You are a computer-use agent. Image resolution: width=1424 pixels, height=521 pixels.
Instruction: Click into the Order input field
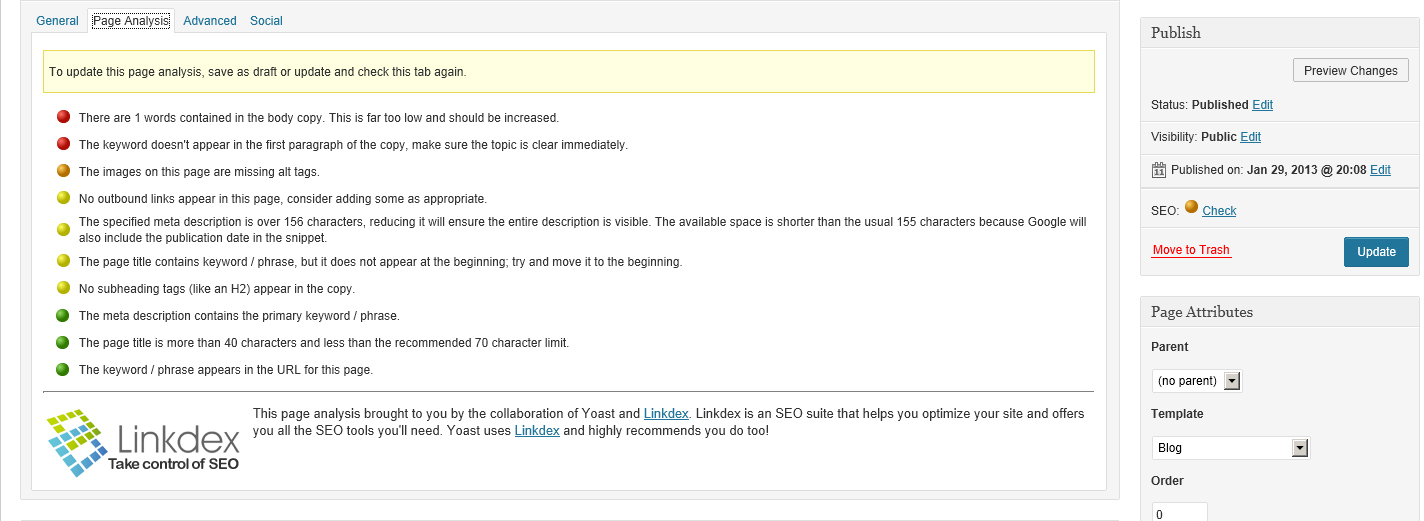1179,512
